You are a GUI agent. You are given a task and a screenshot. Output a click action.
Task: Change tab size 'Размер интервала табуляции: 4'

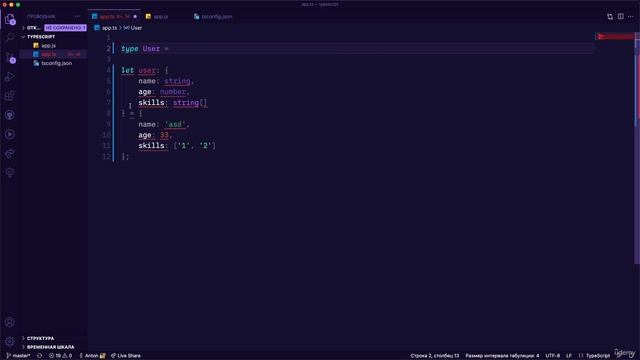[502, 356]
